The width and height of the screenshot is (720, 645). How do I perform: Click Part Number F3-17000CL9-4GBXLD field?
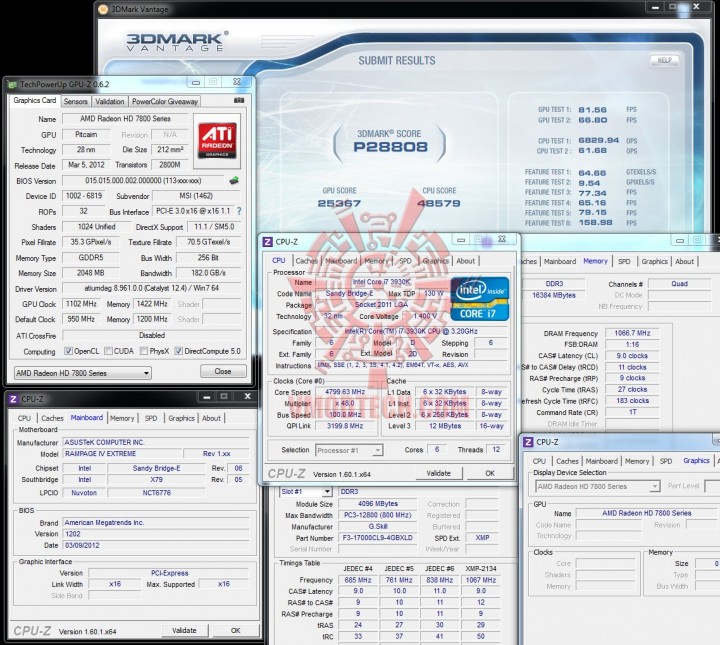coord(377,538)
